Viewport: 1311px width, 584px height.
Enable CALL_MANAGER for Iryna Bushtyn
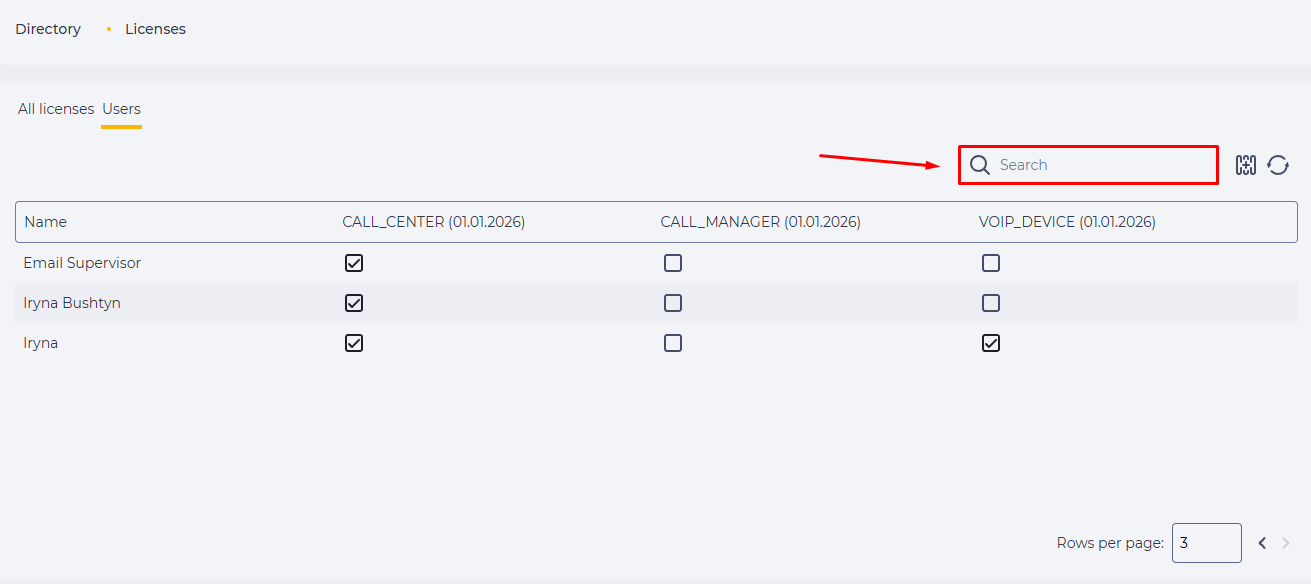click(673, 303)
